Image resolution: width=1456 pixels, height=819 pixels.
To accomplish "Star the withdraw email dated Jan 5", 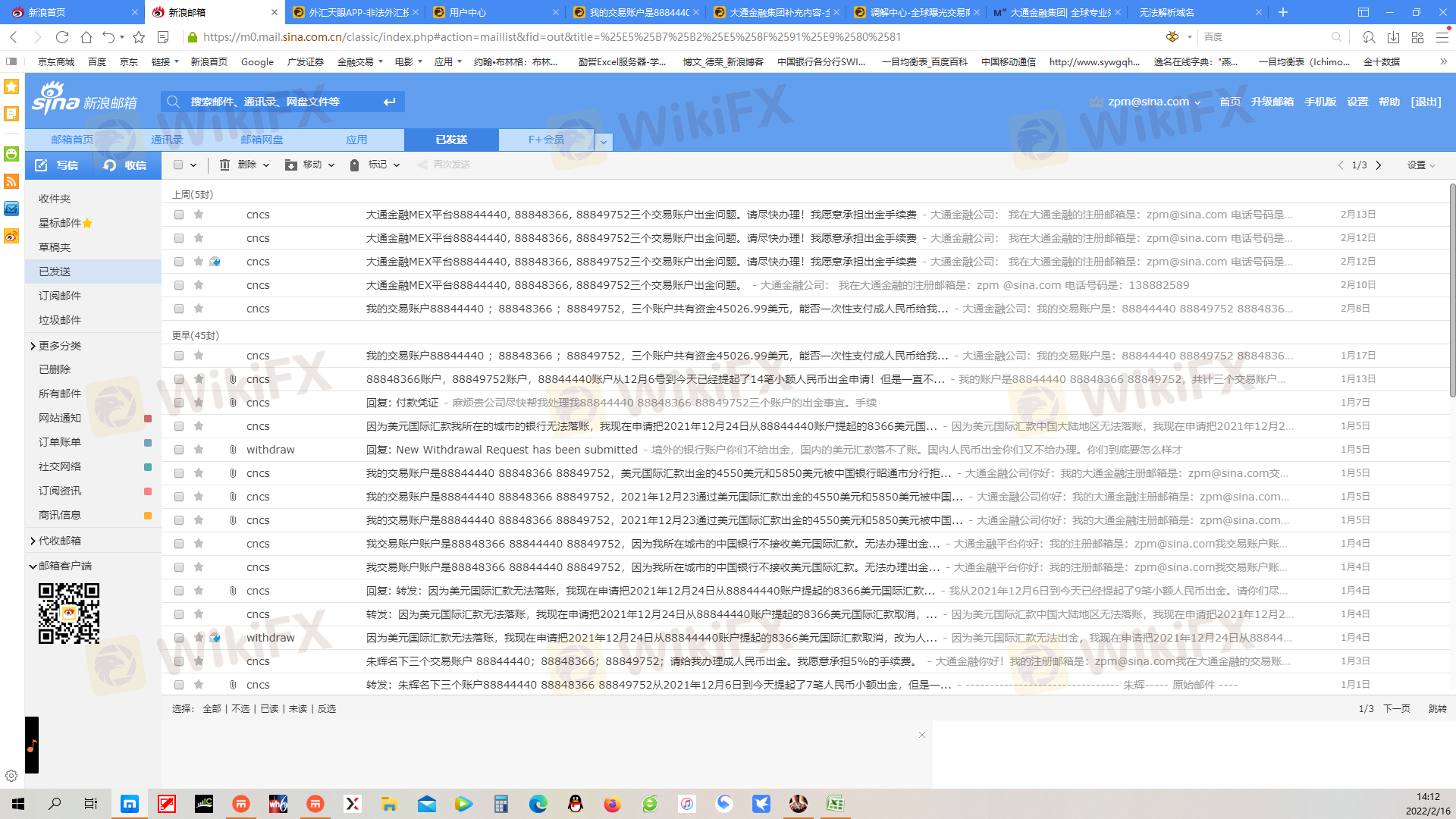I will (199, 450).
